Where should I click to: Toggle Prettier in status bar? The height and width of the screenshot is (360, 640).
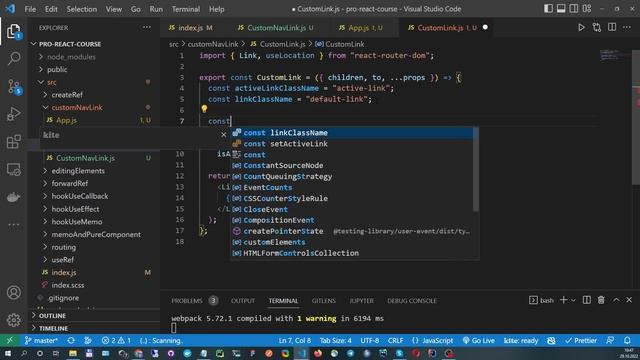pos(580,340)
